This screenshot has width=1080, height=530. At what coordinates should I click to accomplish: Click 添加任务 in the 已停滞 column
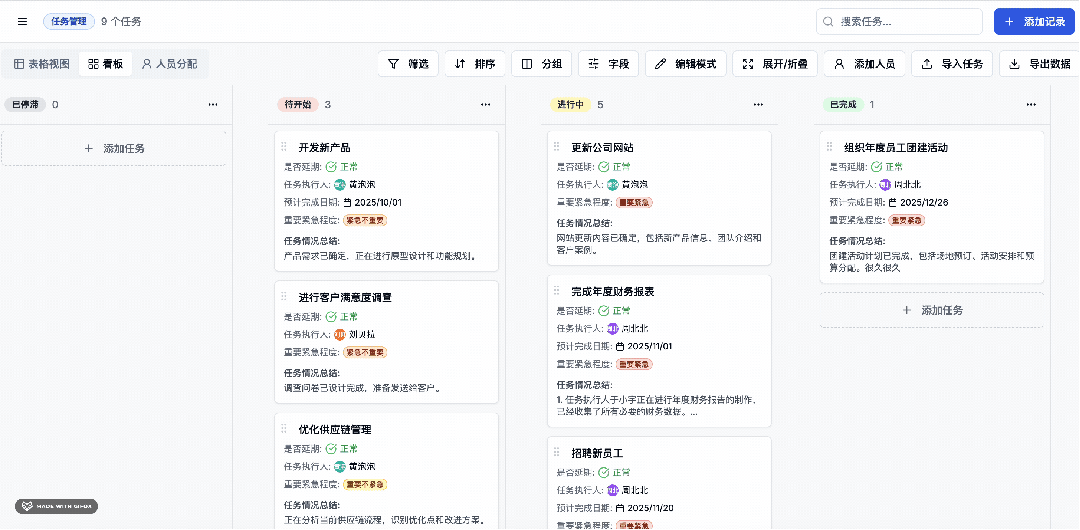[114, 148]
